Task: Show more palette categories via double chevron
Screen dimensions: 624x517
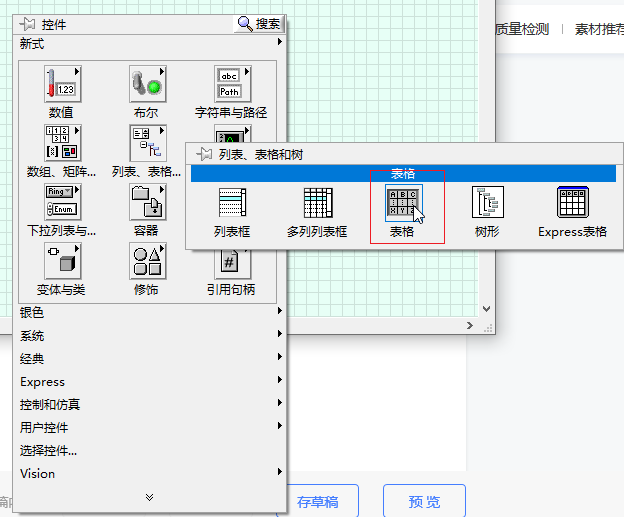Action: pyautogui.click(x=150, y=497)
